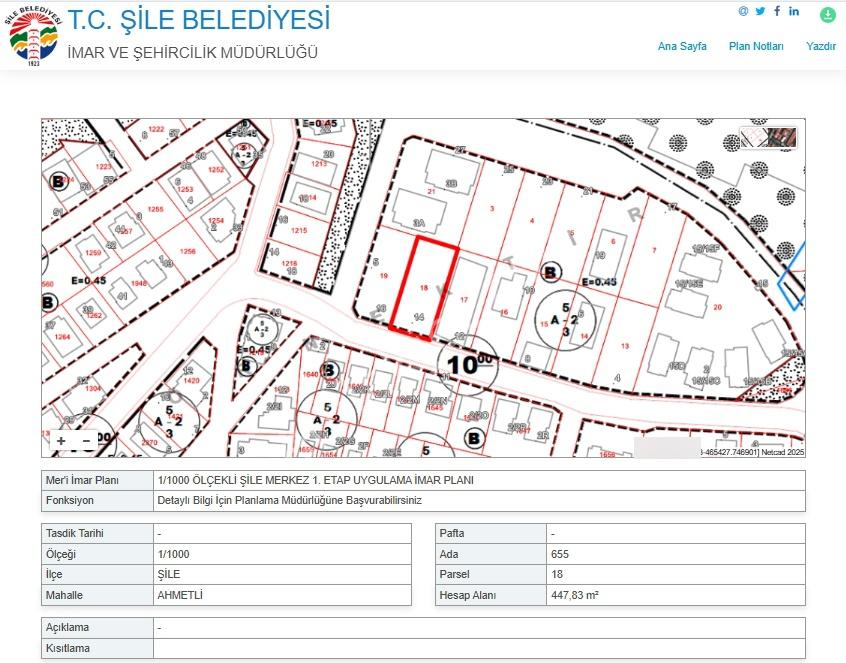Zoom out the map with minus button
The width and height of the screenshot is (846, 663).
click(x=87, y=441)
